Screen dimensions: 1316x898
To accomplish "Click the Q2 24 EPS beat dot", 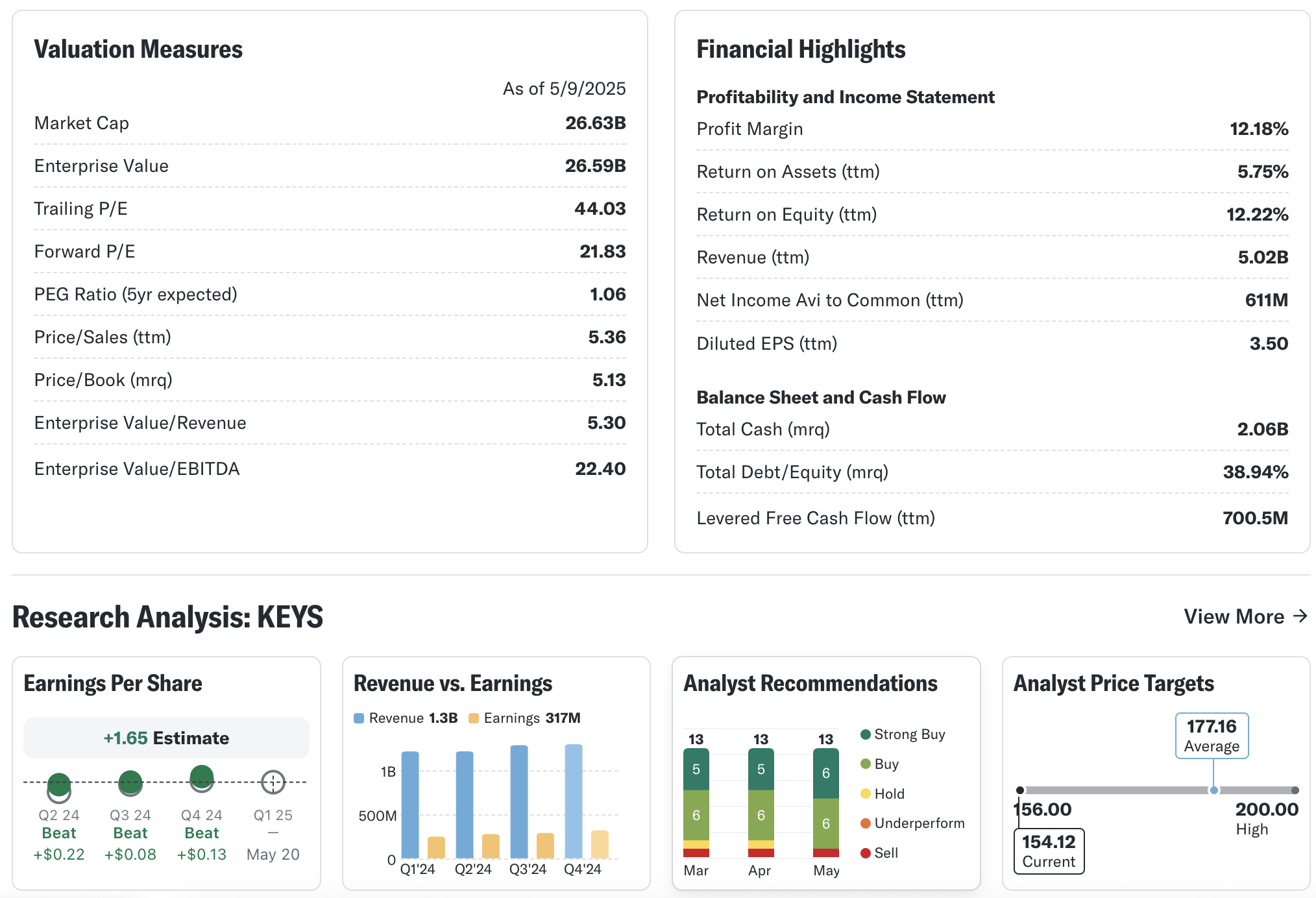I will (x=59, y=784).
